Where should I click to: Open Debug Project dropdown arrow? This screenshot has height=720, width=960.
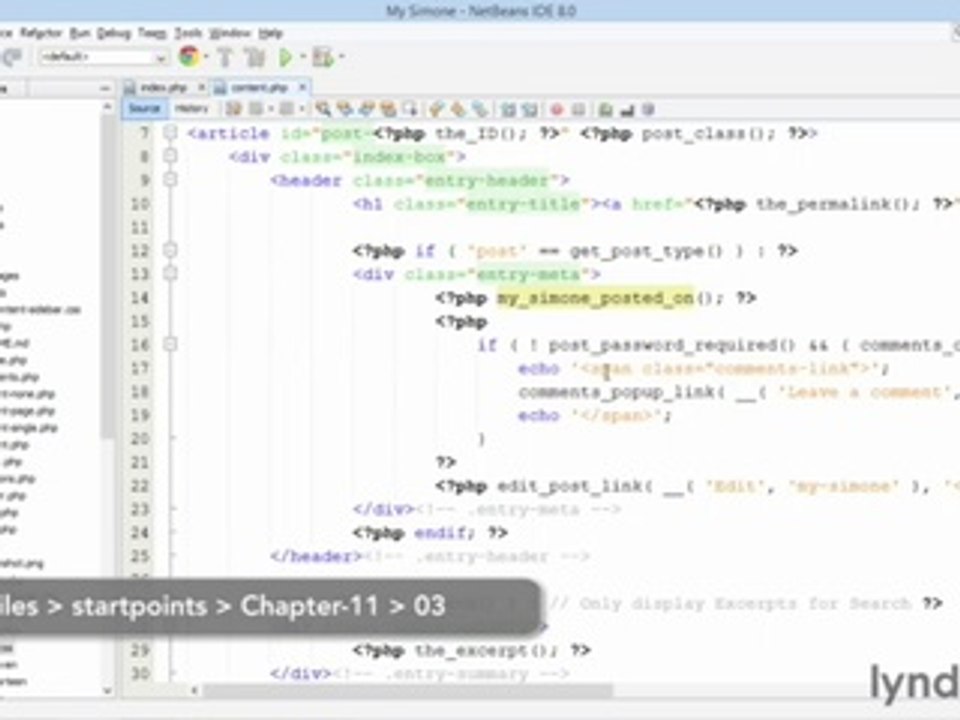(341, 57)
